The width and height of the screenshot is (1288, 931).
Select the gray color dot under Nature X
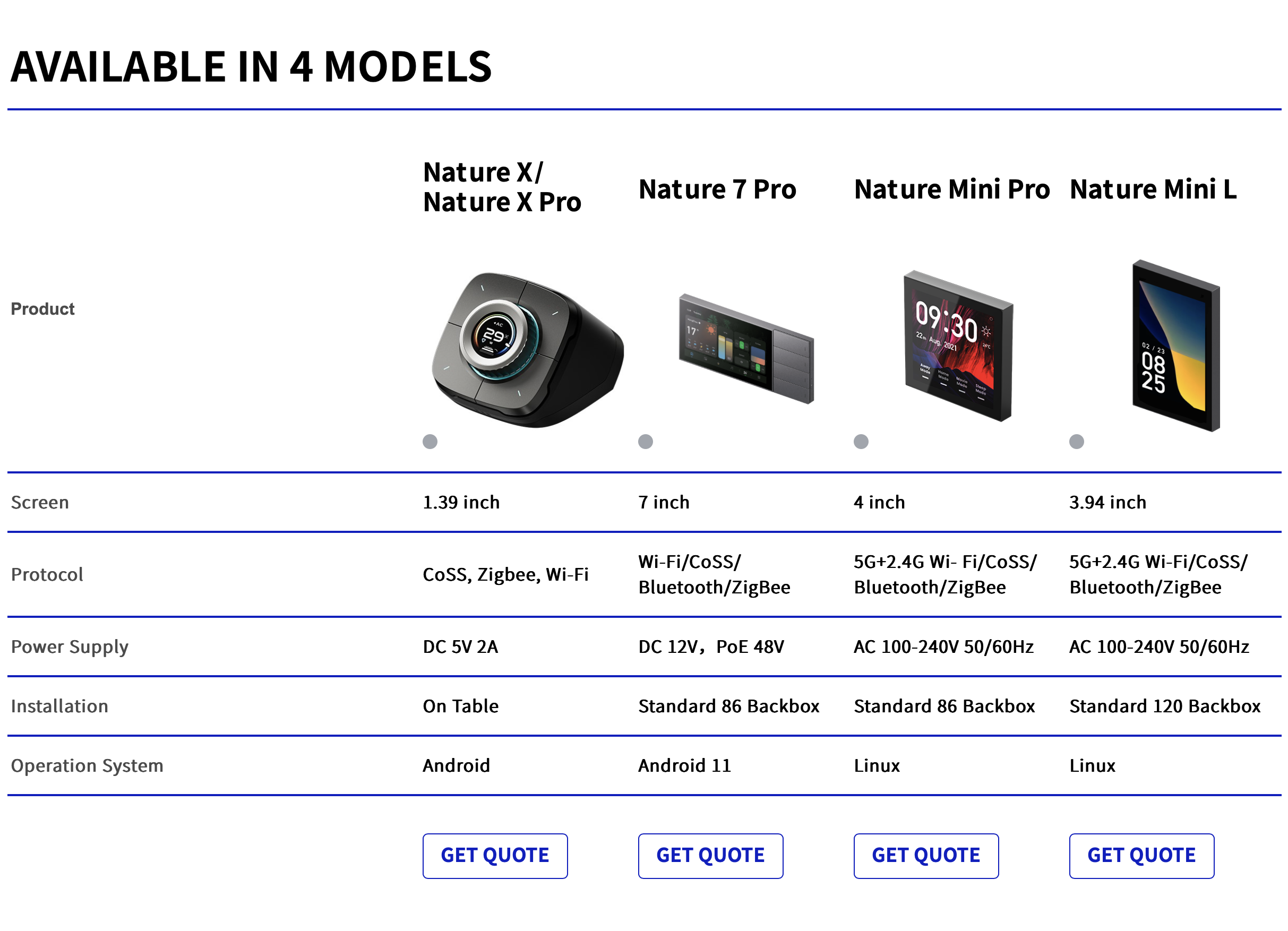[430, 442]
